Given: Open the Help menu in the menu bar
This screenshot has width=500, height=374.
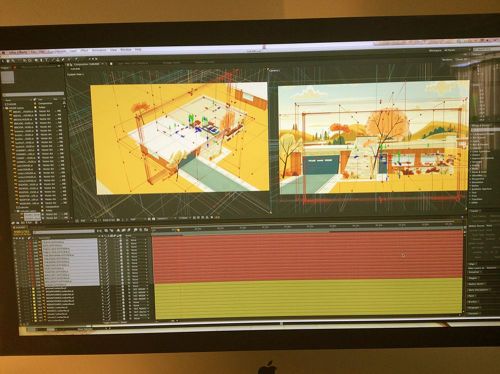Looking at the screenshot, I should pos(138,50).
